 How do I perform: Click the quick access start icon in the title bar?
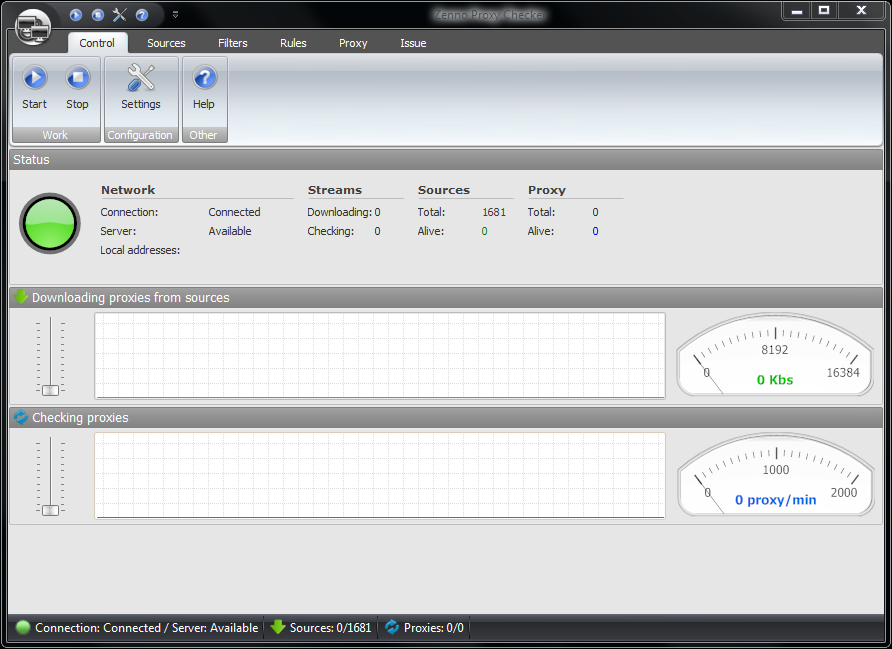coord(76,15)
